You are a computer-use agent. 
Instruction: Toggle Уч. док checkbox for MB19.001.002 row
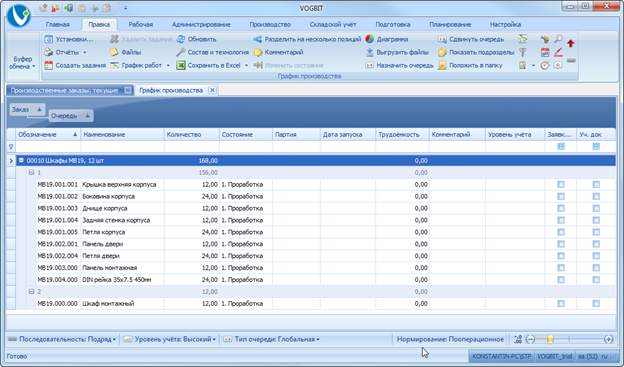pos(596,196)
